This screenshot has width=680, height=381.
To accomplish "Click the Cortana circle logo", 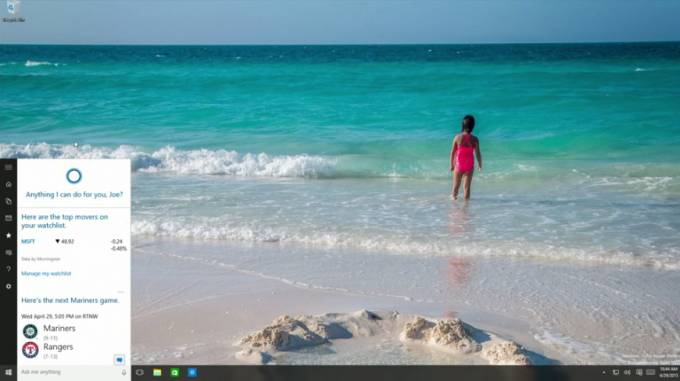I will 74,176.
